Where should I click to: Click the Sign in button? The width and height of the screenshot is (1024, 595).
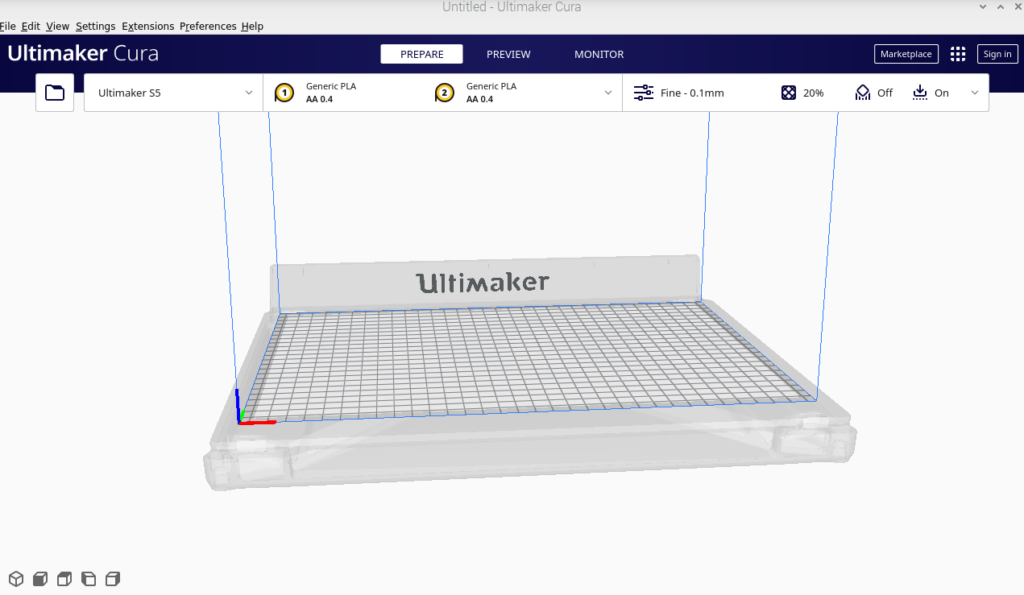point(997,54)
